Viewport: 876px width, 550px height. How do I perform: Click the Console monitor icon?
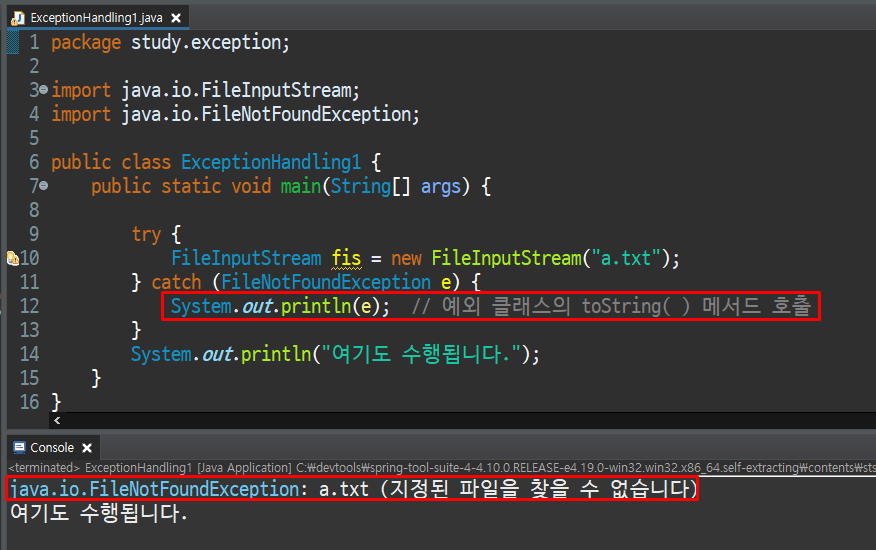[x=20, y=448]
